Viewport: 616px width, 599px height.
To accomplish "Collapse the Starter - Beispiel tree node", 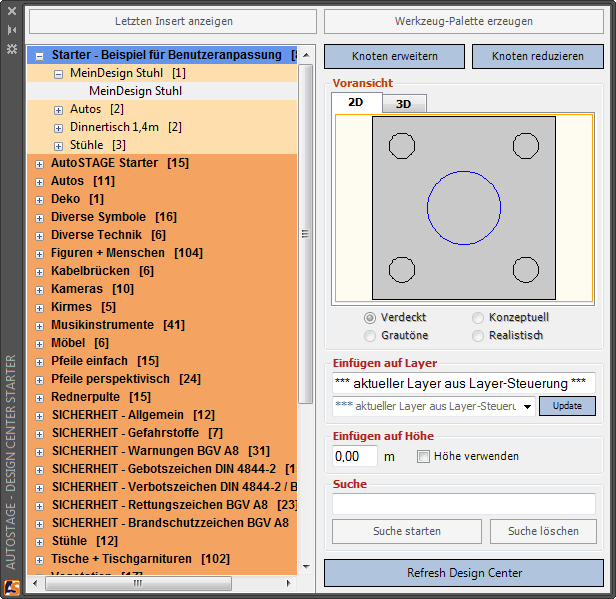I will click(x=39, y=56).
